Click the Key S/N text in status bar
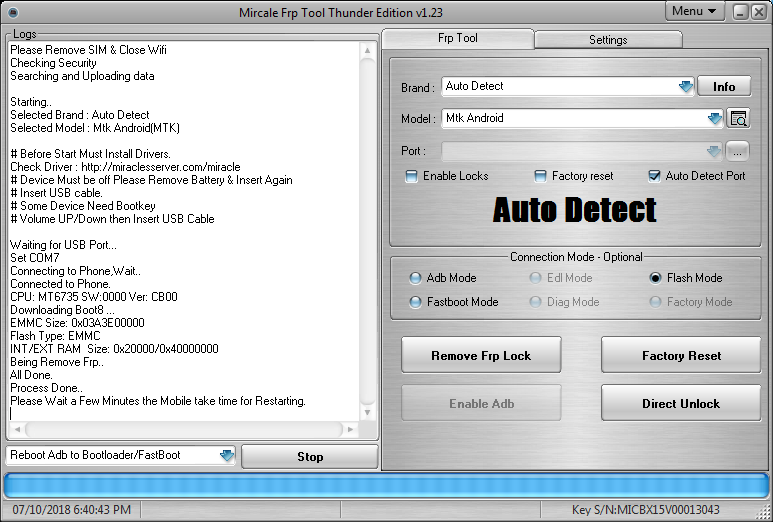The height and width of the screenshot is (522, 773). 645,510
